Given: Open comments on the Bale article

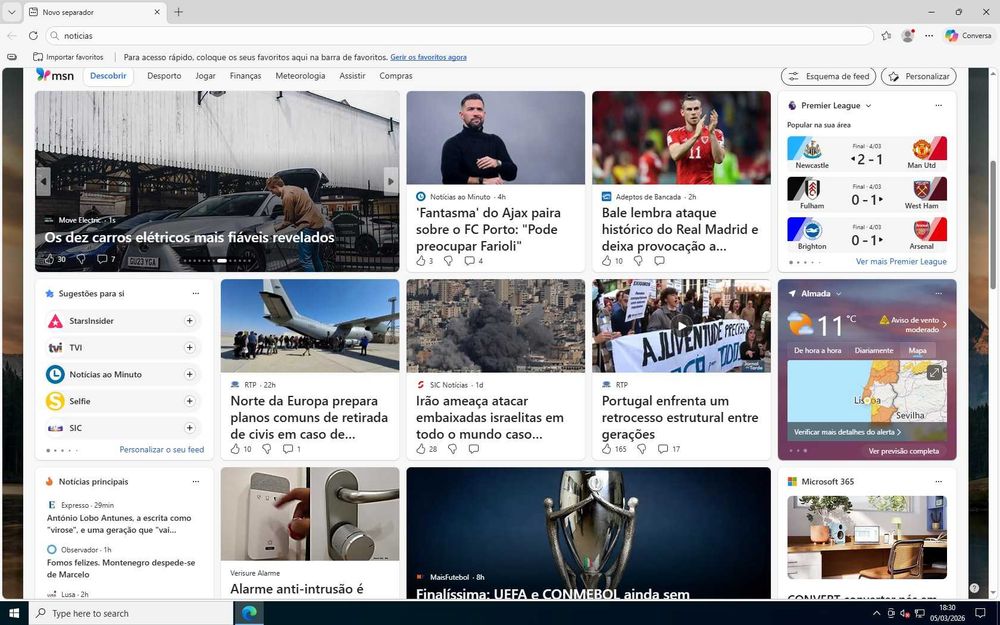Looking at the screenshot, I should click(659, 261).
